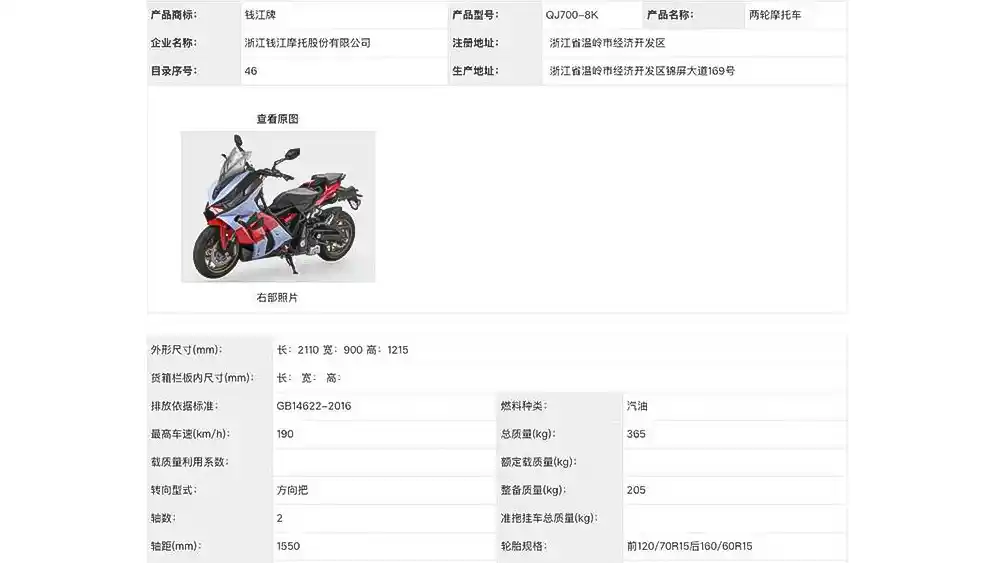1000x563 pixels.
Task: Click the 排放依据标准 label
Action: click(x=184, y=406)
